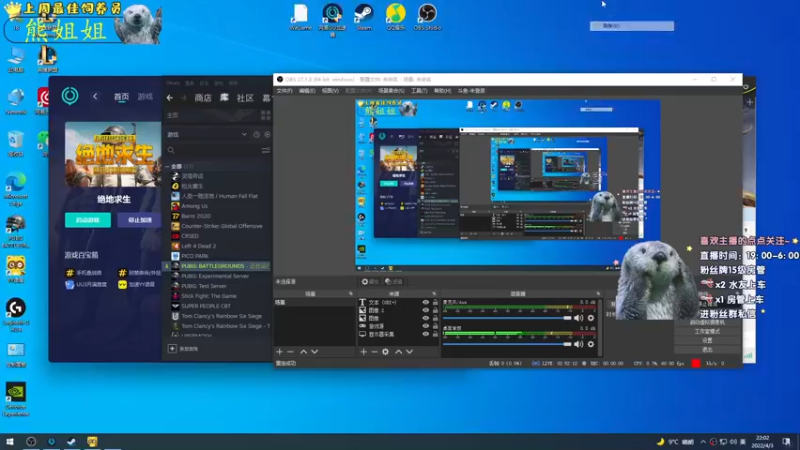Move scene down arrow in scenes panel
This screenshot has width=800, height=450.
click(x=315, y=352)
